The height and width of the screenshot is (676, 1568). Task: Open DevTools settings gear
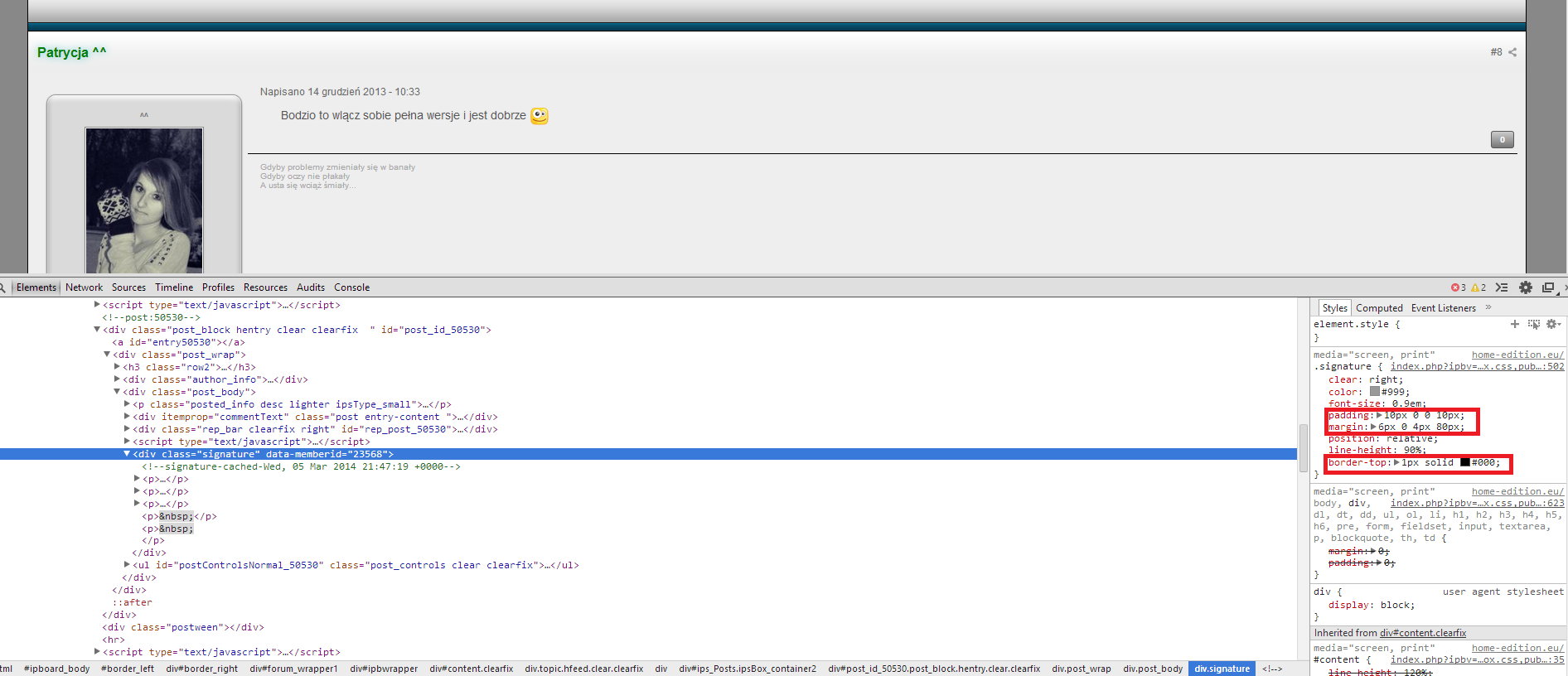[x=1525, y=287]
